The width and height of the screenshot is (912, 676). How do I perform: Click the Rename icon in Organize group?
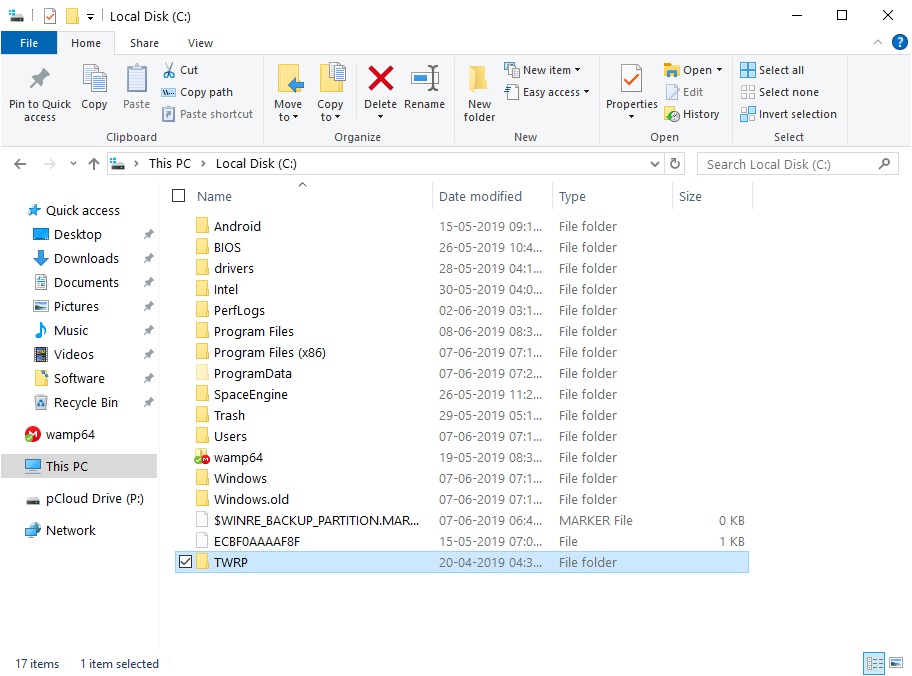425,80
